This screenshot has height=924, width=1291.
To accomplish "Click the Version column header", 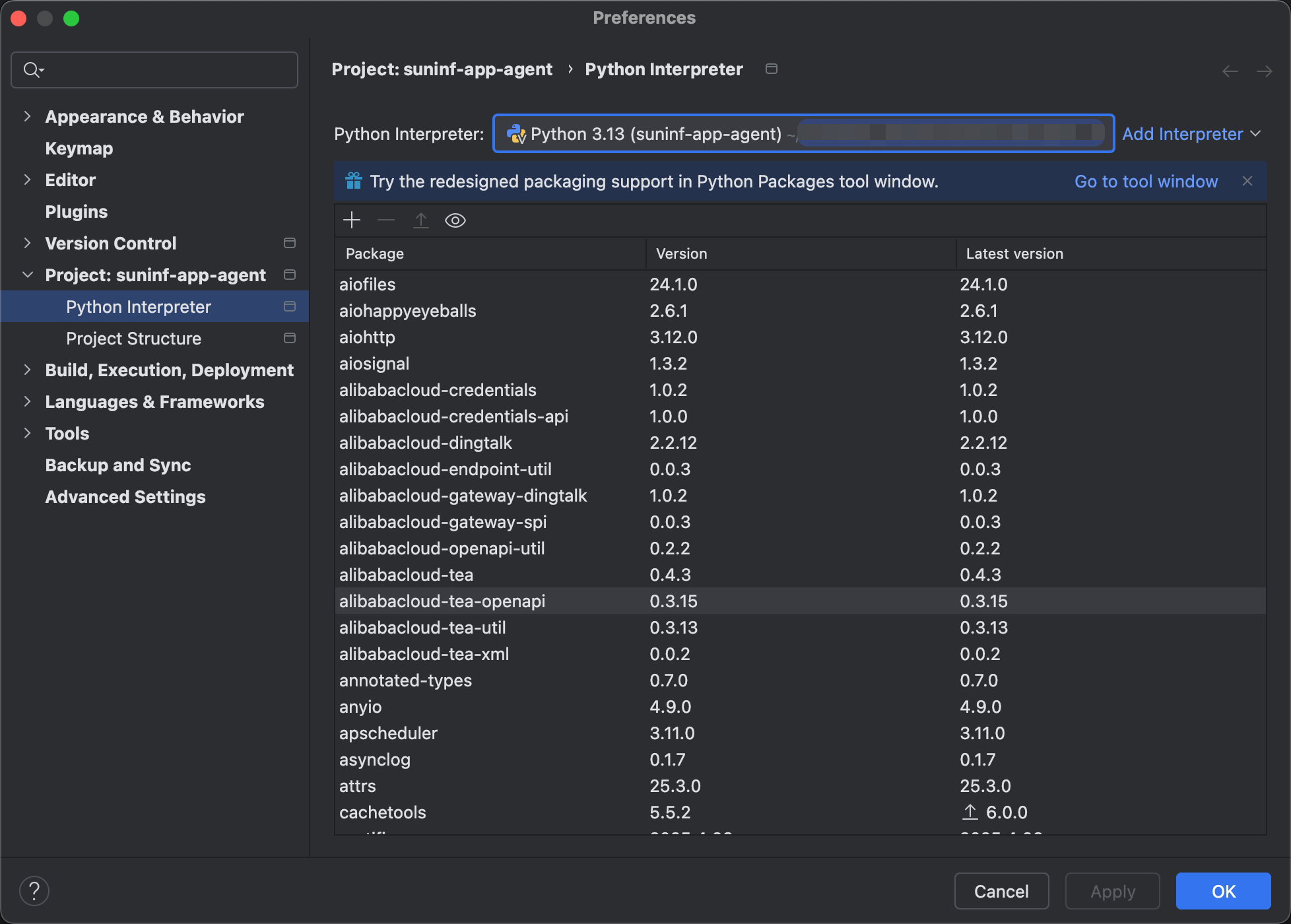I will pos(801,253).
